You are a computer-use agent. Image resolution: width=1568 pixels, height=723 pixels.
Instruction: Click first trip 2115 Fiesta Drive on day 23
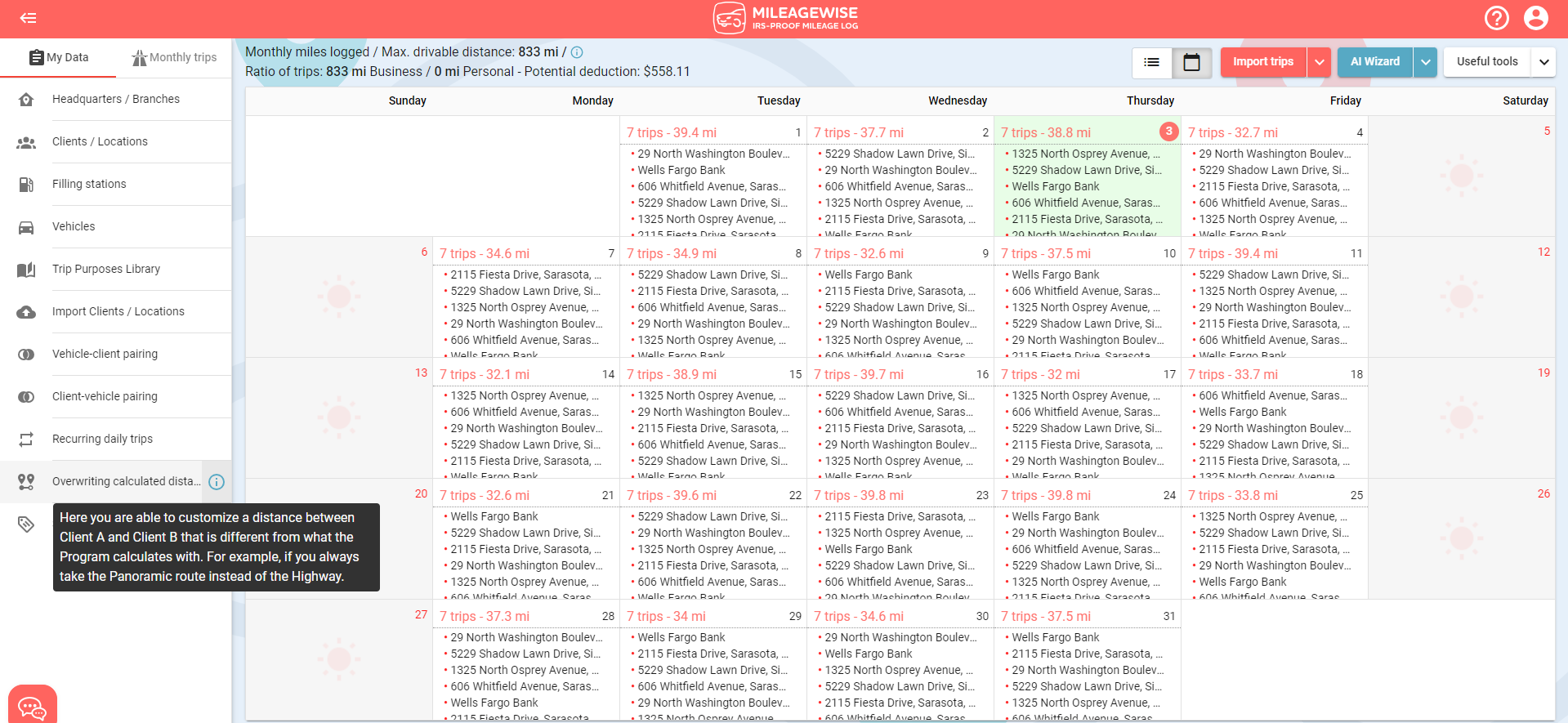(900, 517)
